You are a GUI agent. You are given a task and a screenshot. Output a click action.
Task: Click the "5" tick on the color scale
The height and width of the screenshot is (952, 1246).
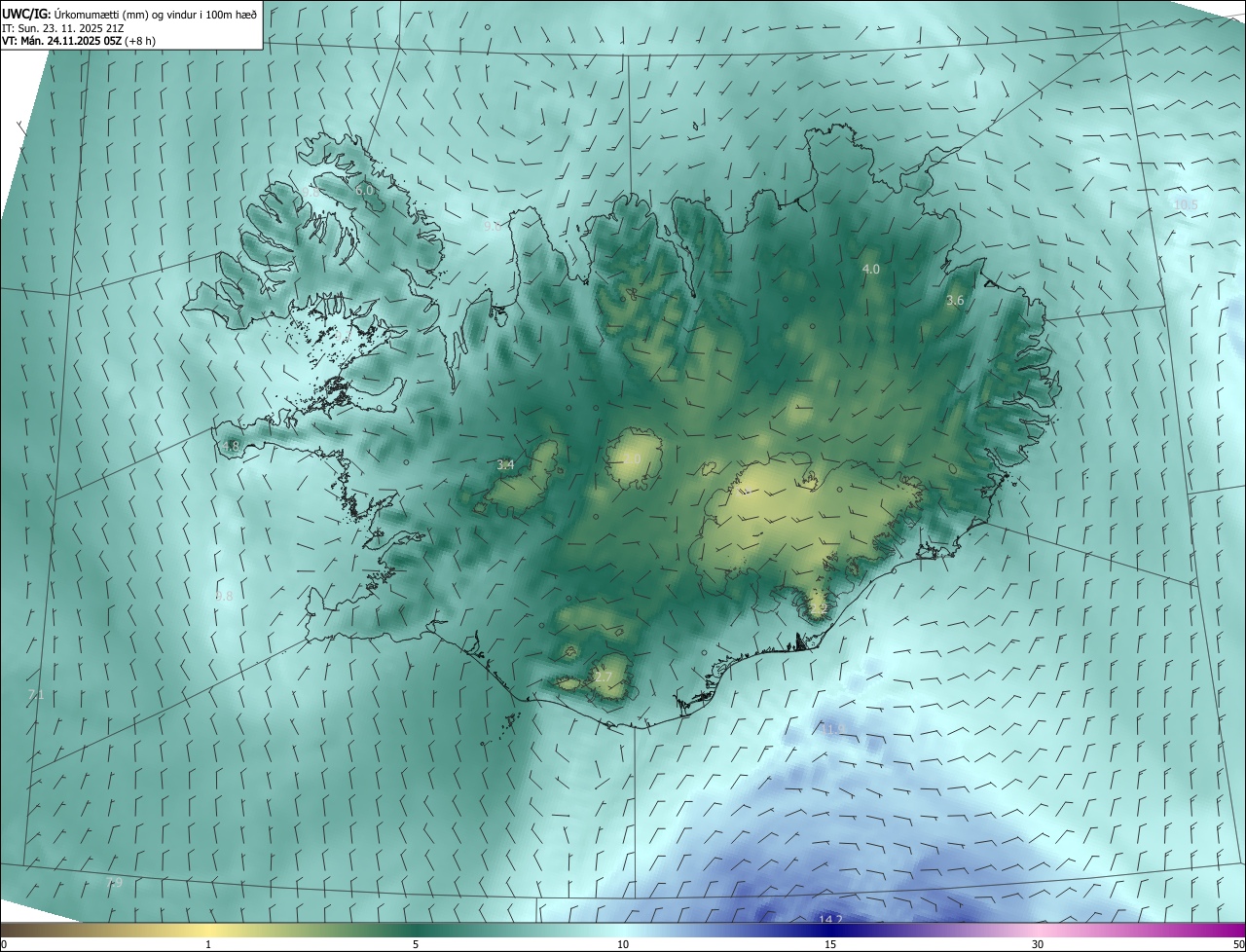pos(416,944)
